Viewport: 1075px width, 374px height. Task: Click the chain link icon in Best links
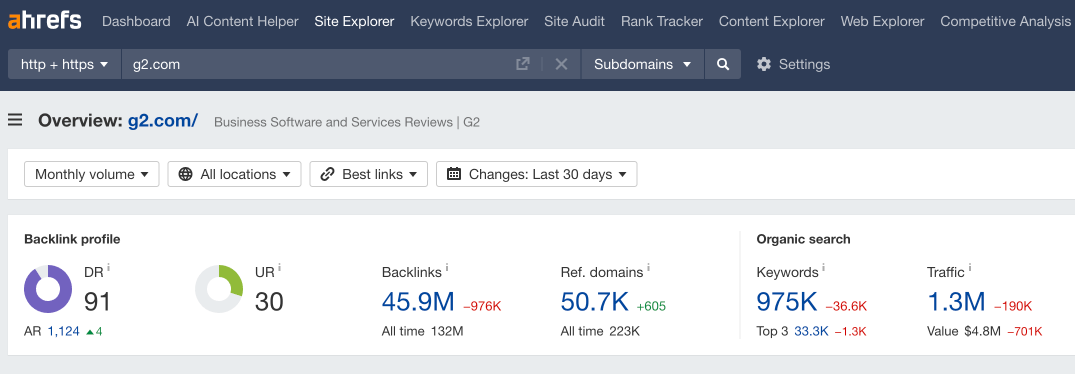327,174
